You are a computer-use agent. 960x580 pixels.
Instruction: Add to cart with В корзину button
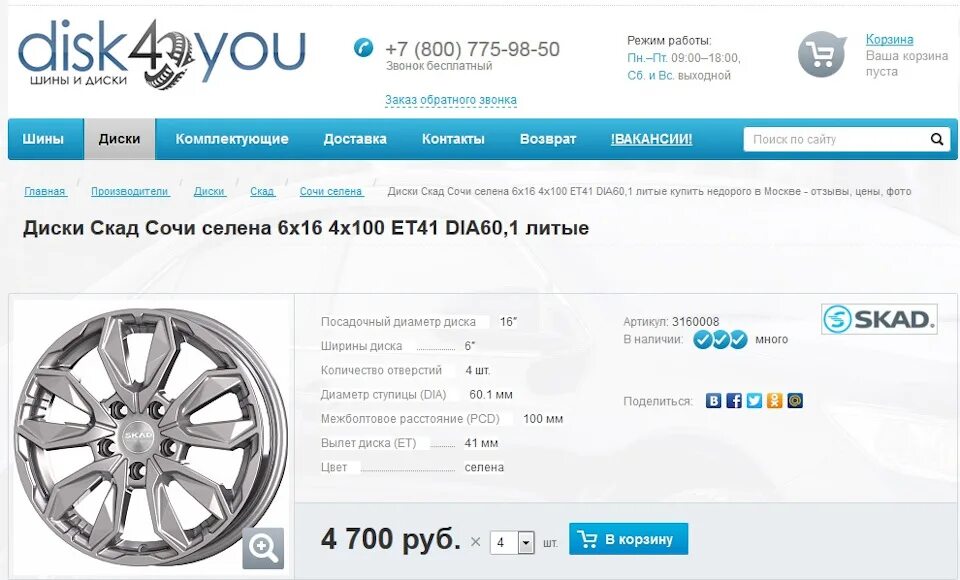pyautogui.click(x=628, y=539)
